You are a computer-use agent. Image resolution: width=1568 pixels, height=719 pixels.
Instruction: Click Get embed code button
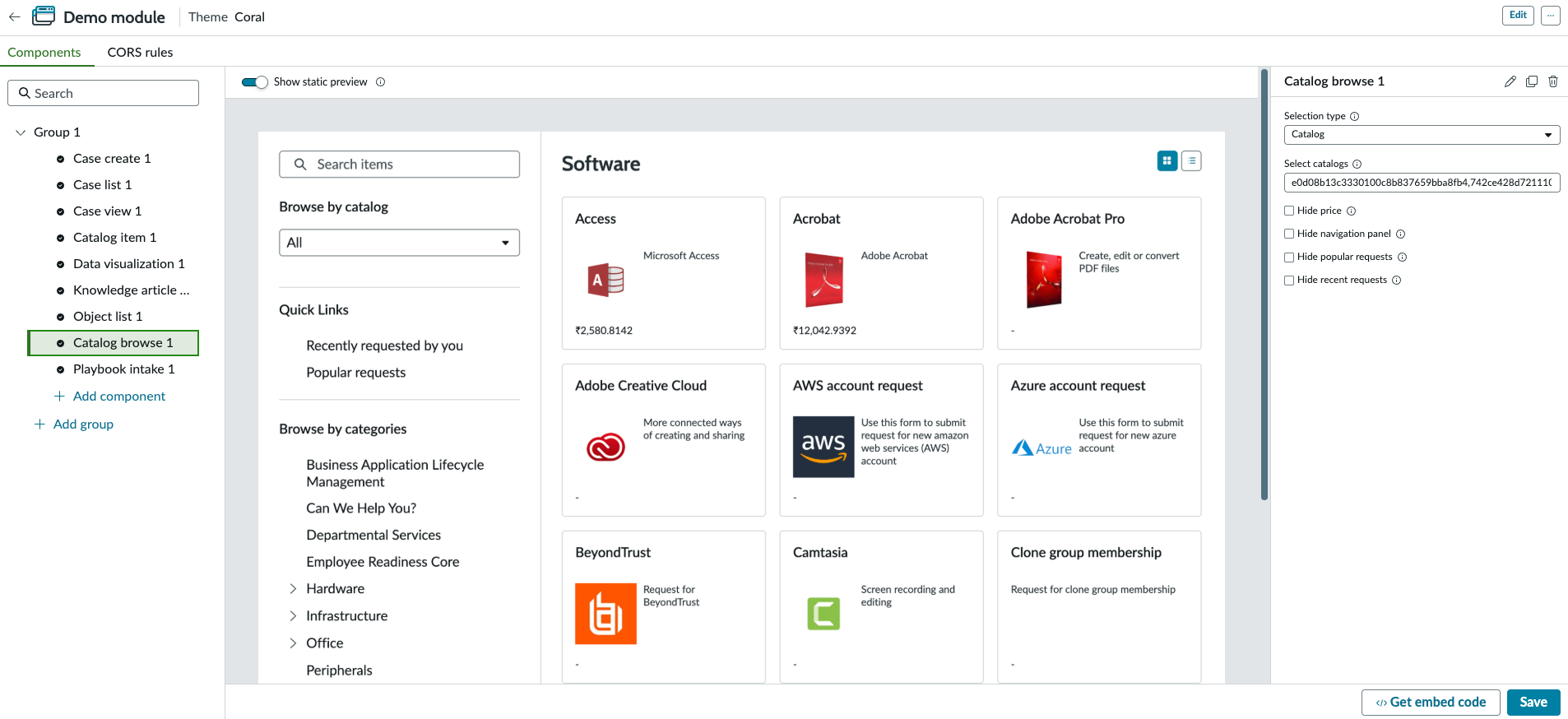click(1431, 703)
